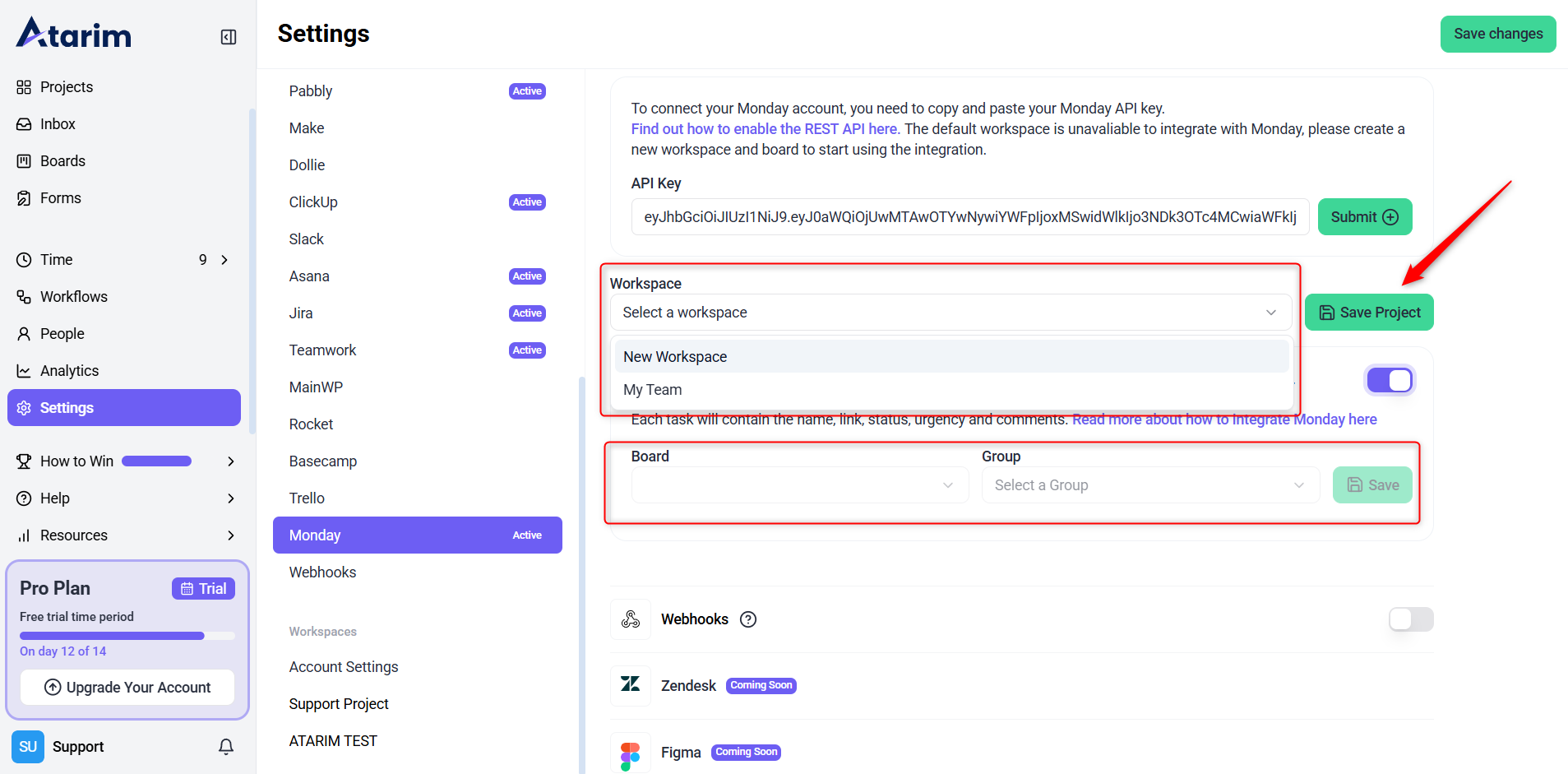Open the Select a Group dropdown
This screenshot has width=1568, height=774.
click(x=1149, y=485)
